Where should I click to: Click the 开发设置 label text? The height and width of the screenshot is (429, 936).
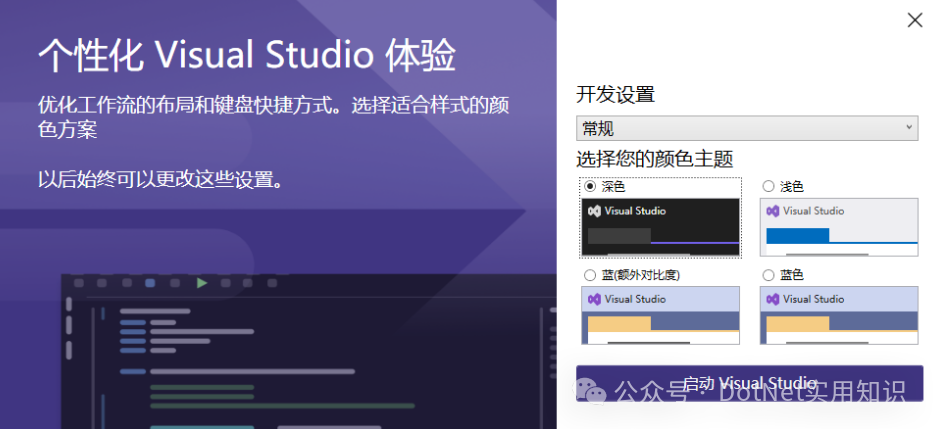[615, 94]
